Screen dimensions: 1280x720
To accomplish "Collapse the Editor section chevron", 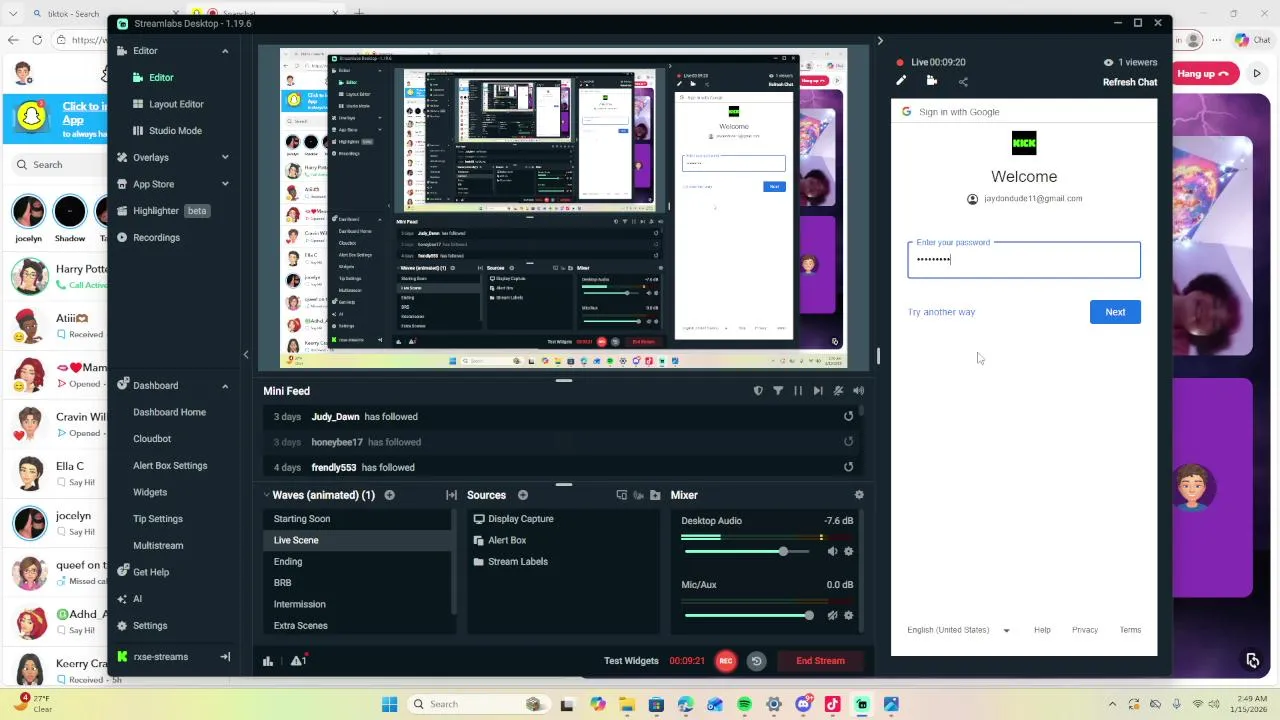I will 225,51.
